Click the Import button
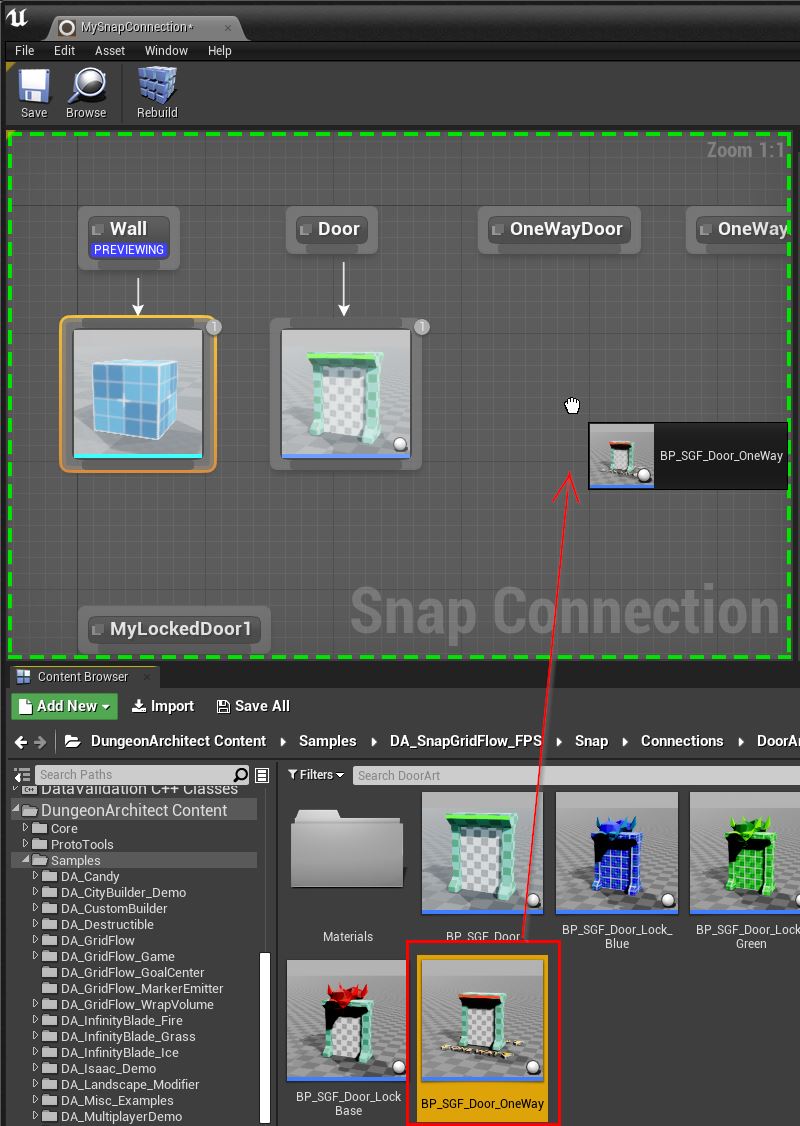The width and height of the screenshot is (800, 1126). pyautogui.click(x=163, y=706)
